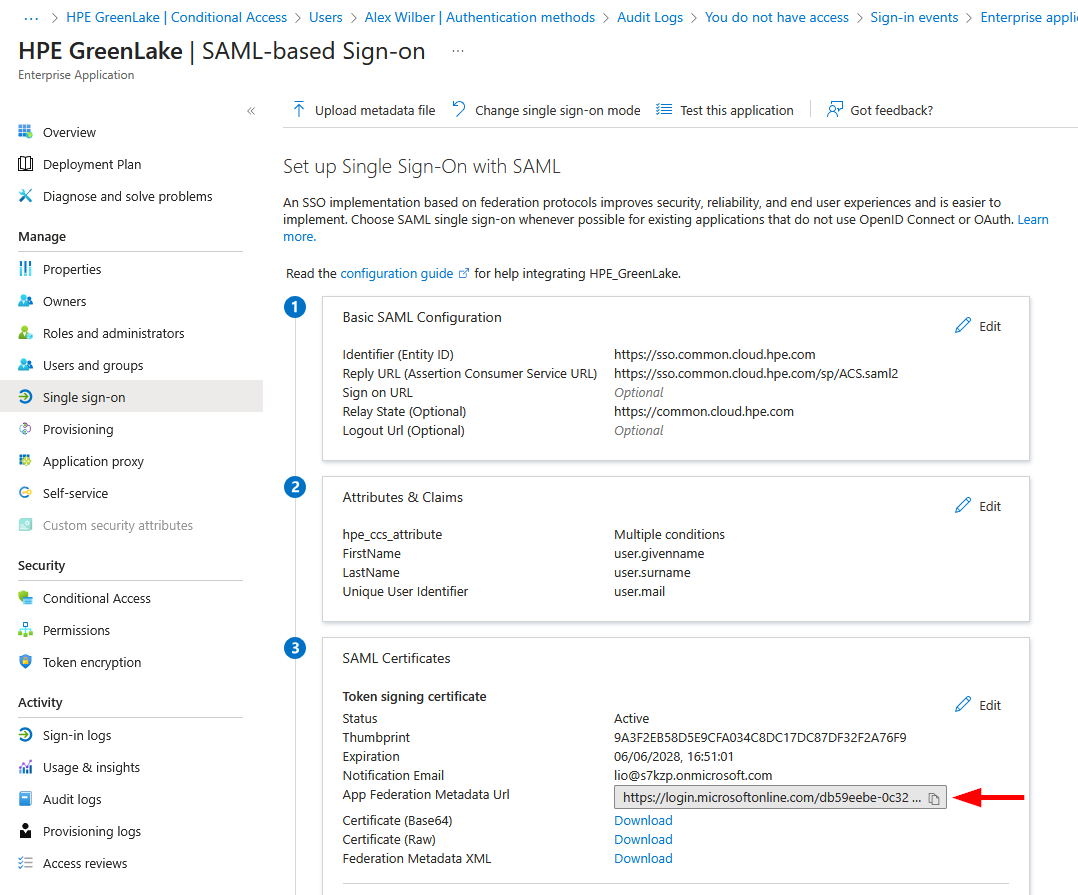Select the Overview grid icon
1078x895 pixels.
click(x=26, y=132)
